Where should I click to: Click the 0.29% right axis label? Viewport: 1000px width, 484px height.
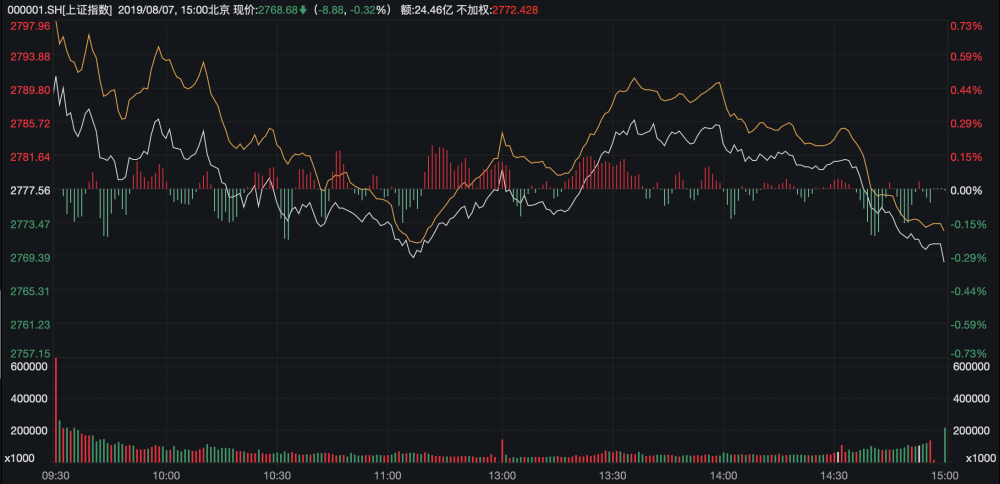pos(966,123)
